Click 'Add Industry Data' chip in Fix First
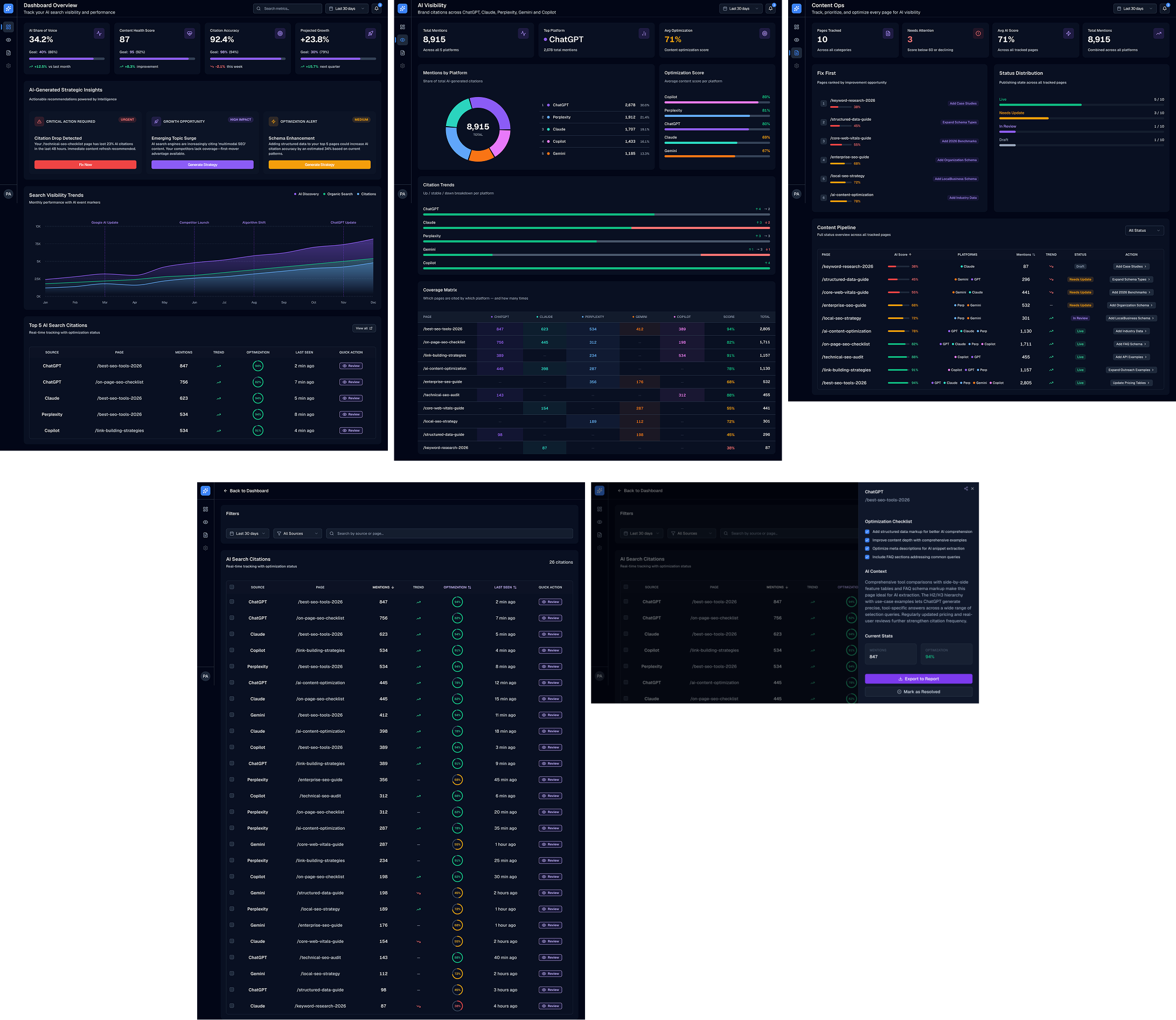 (x=963, y=198)
